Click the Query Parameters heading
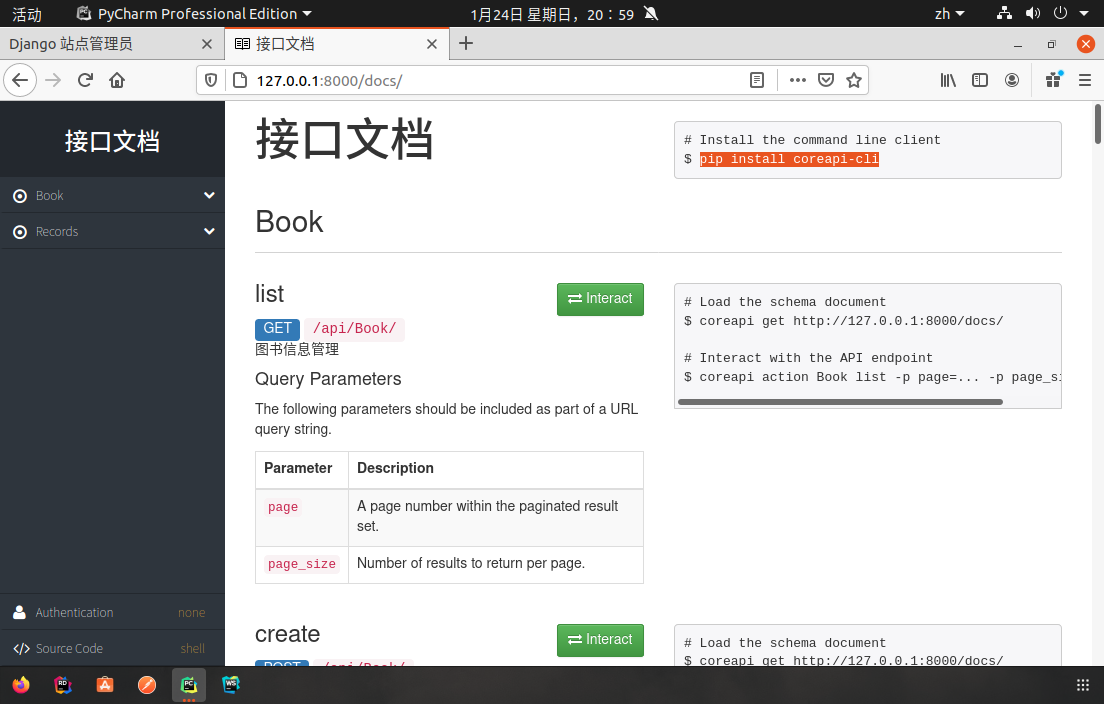The width and height of the screenshot is (1104, 704). tap(328, 379)
